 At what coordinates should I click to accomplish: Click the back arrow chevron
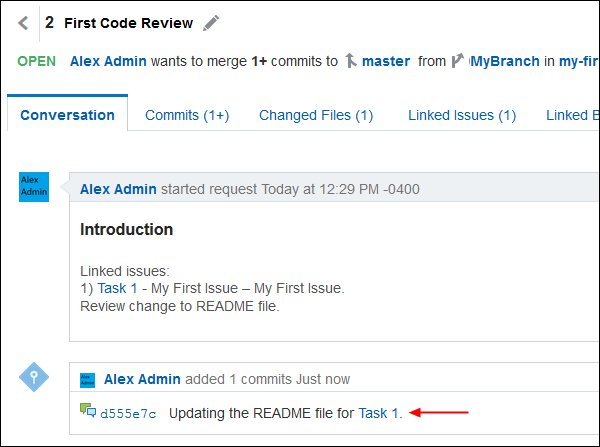tap(23, 23)
